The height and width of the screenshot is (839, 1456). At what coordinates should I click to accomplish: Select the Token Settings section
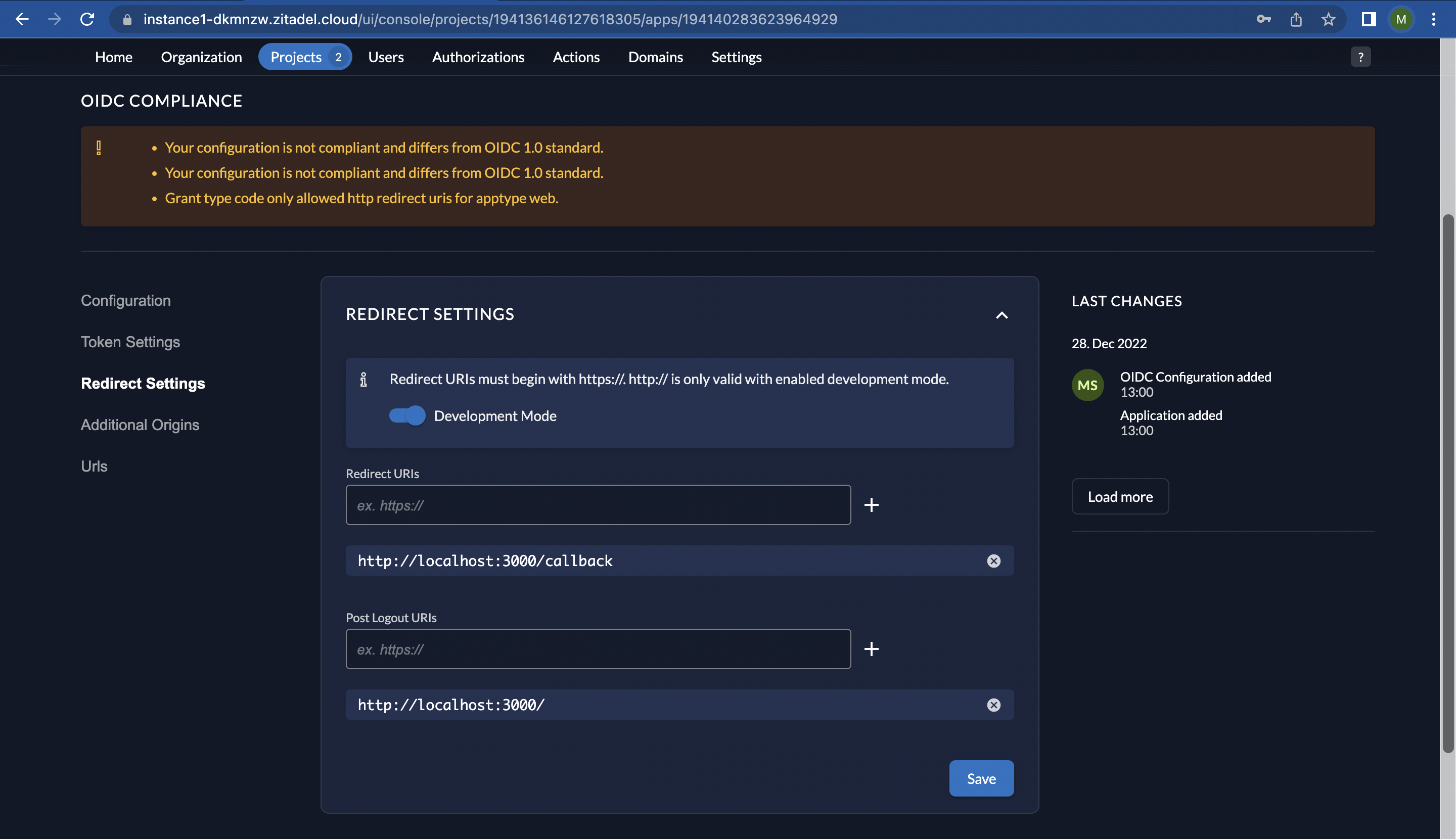click(x=130, y=342)
